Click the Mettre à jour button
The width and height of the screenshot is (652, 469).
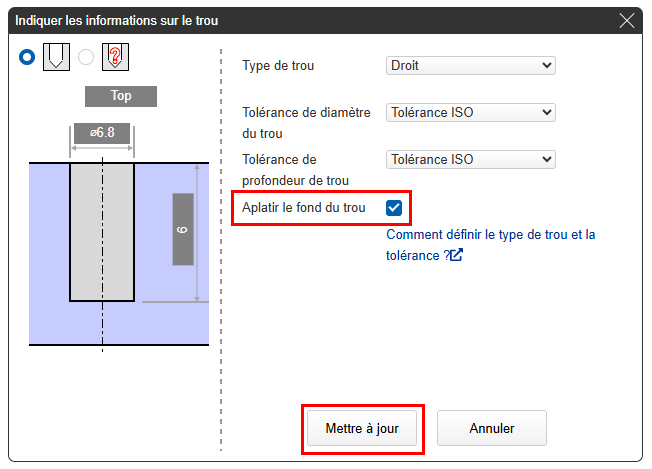tap(362, 428)
